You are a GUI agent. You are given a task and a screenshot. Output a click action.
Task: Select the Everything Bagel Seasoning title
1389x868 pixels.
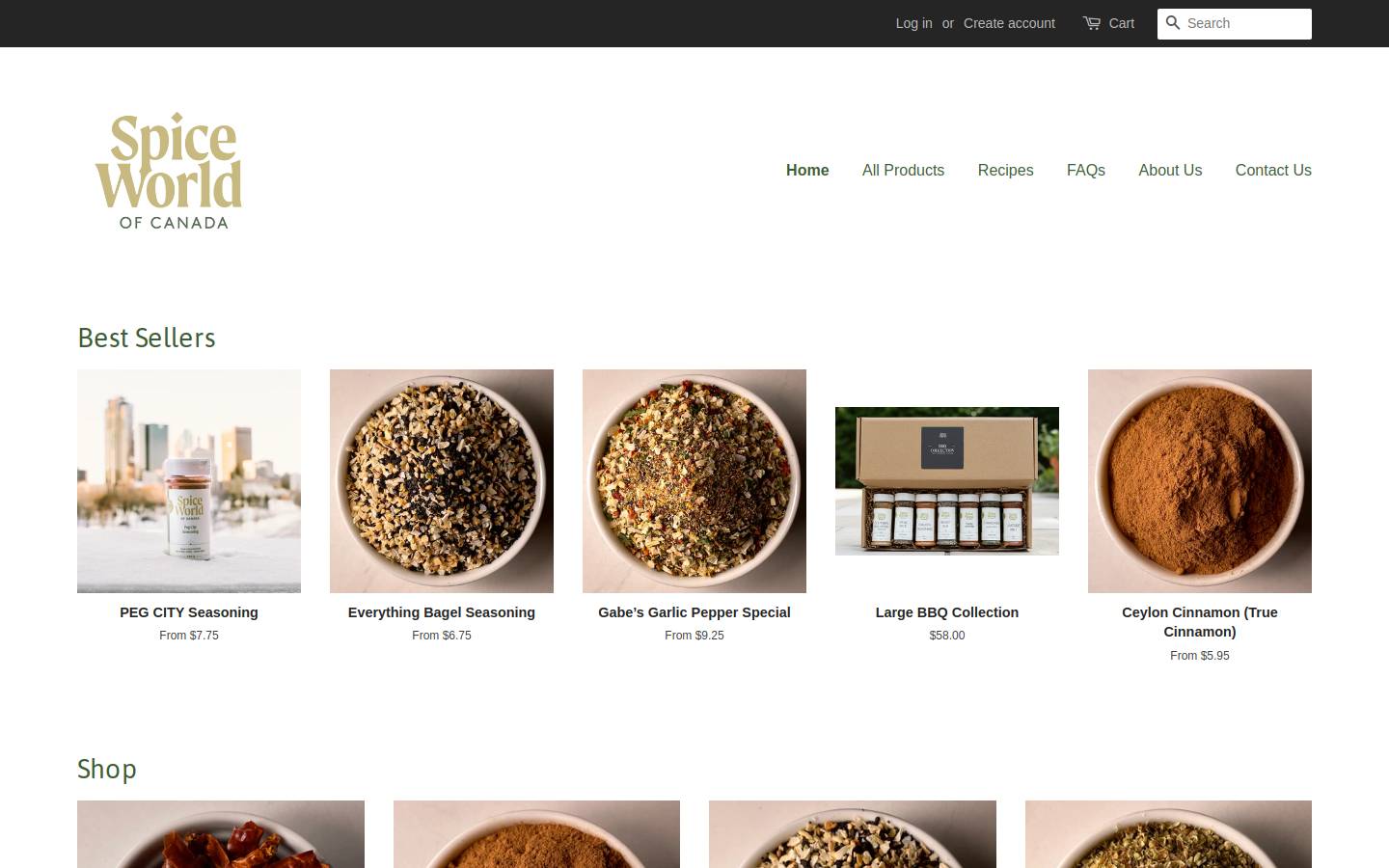pos(442,612)
